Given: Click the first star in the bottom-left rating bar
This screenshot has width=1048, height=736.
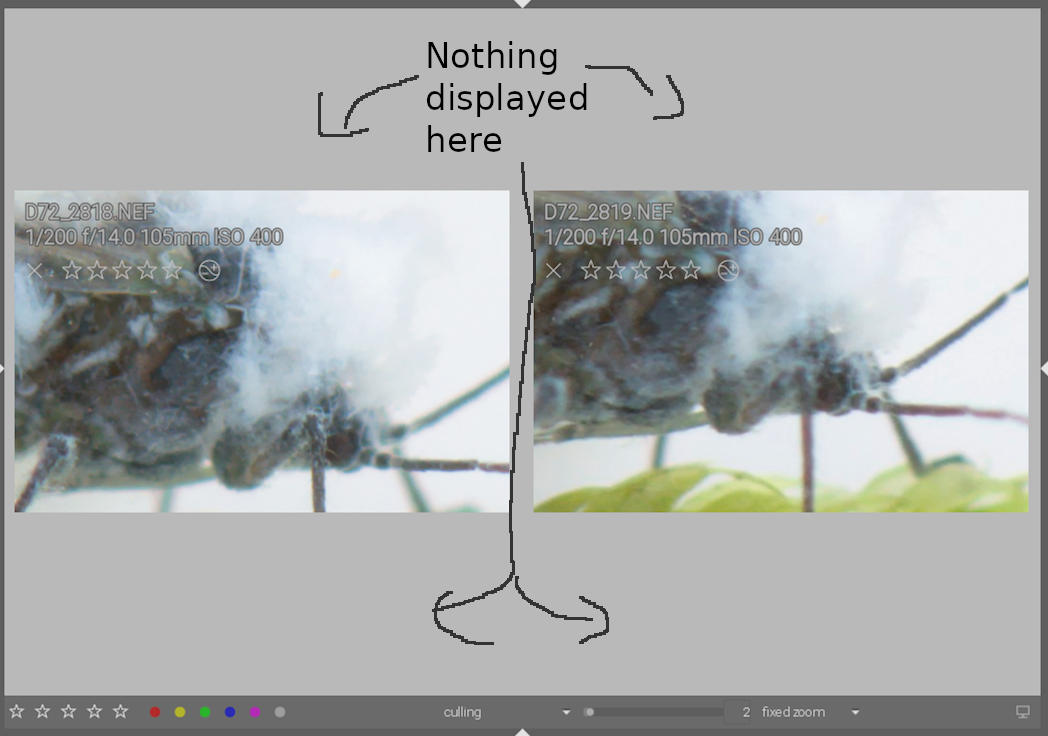Looking at the screenshot, I should tap(16, 711).
